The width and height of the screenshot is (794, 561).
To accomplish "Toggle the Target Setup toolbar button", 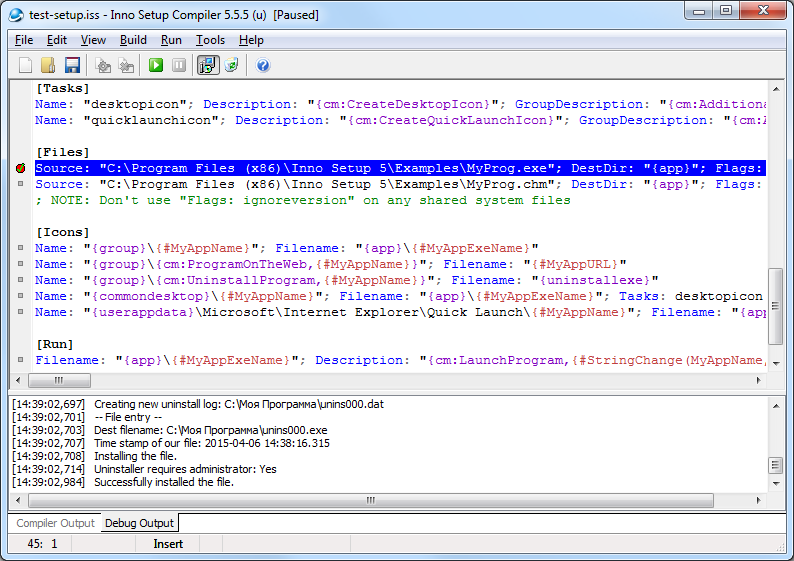I will [x=208, y=65].
